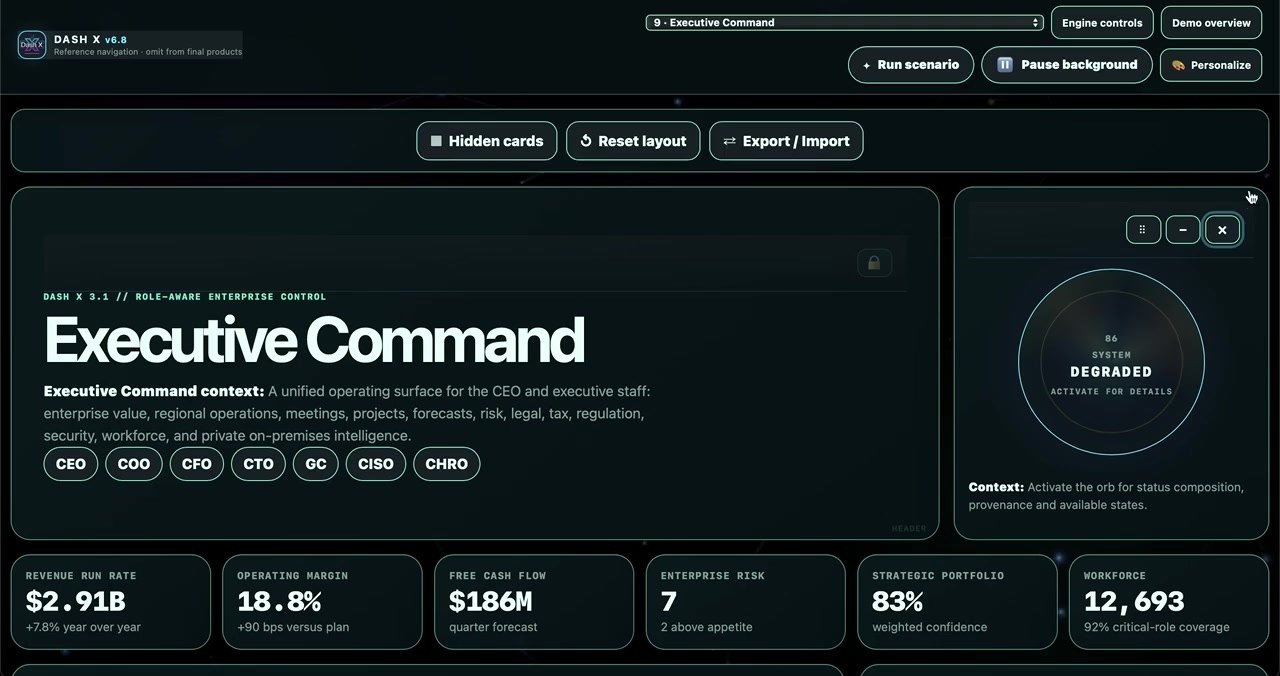Select the COO role chip
Image resolution: width=1280 pixels, height=676 pixels.
[x=134, y=464]
